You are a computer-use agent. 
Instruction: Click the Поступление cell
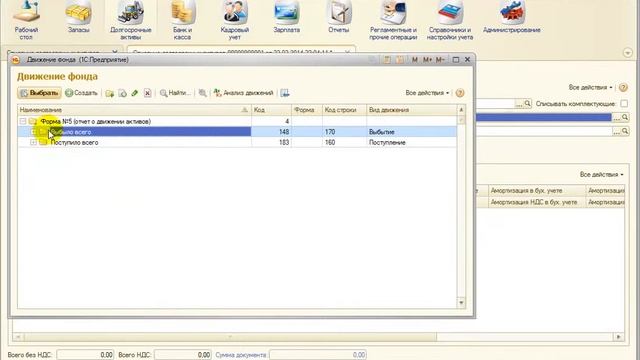pyautogui.click(x=411, y=142)
